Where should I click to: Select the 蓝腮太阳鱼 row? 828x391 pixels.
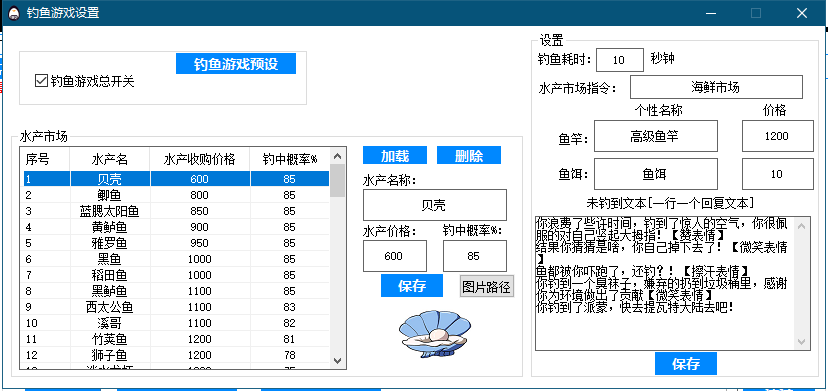(x=175, y=211)
